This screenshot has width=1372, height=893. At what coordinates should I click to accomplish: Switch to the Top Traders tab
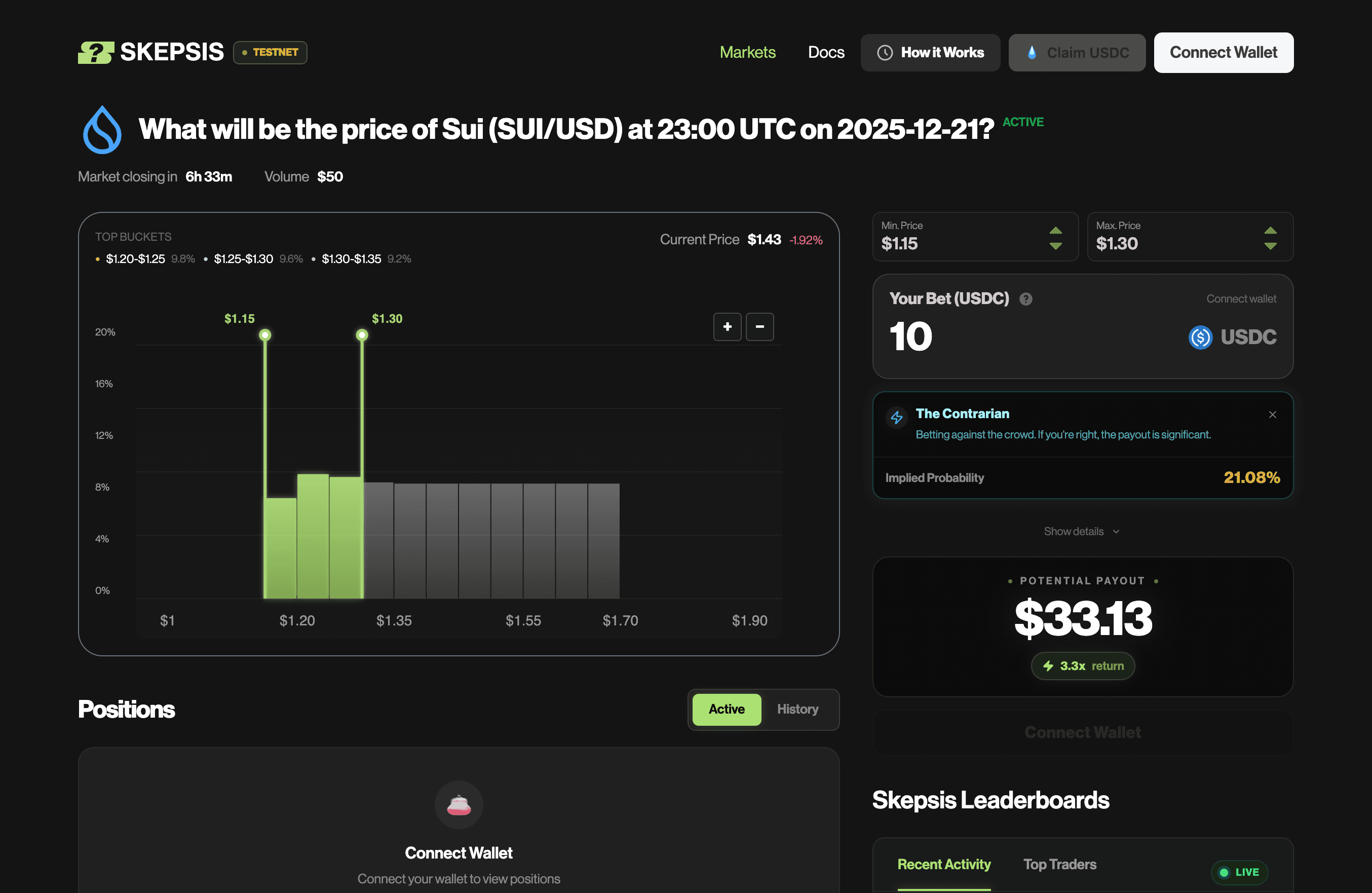1059,864
